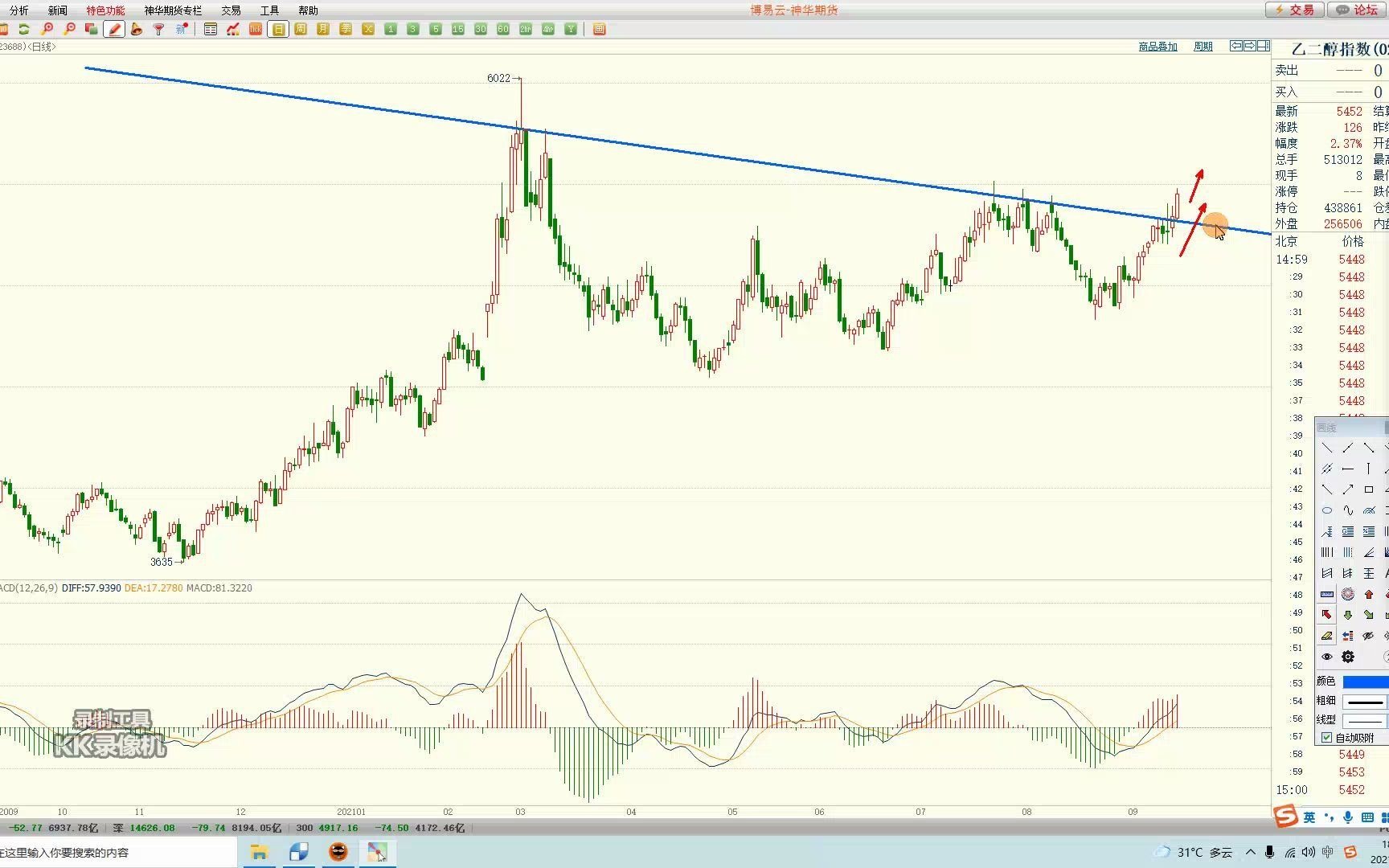Click the alarm bell icon
The width and height of the screenshot is (1389, 868).
coord(137,30)
